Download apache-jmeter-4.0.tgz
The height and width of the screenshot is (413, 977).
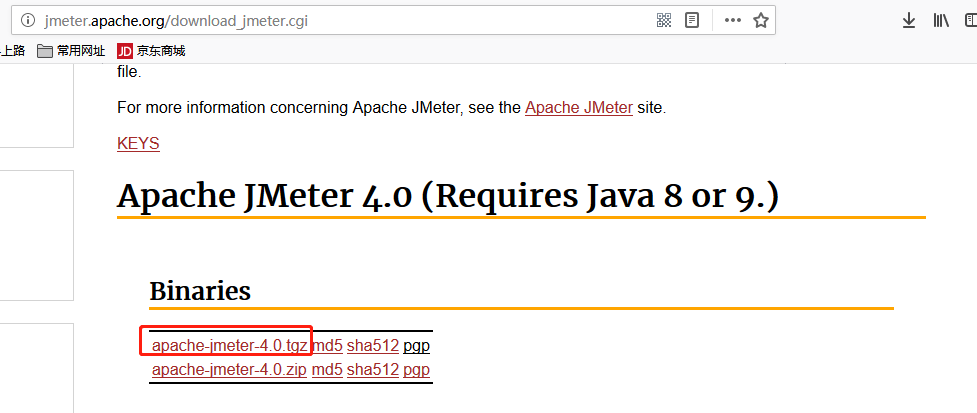coord(230,345)
